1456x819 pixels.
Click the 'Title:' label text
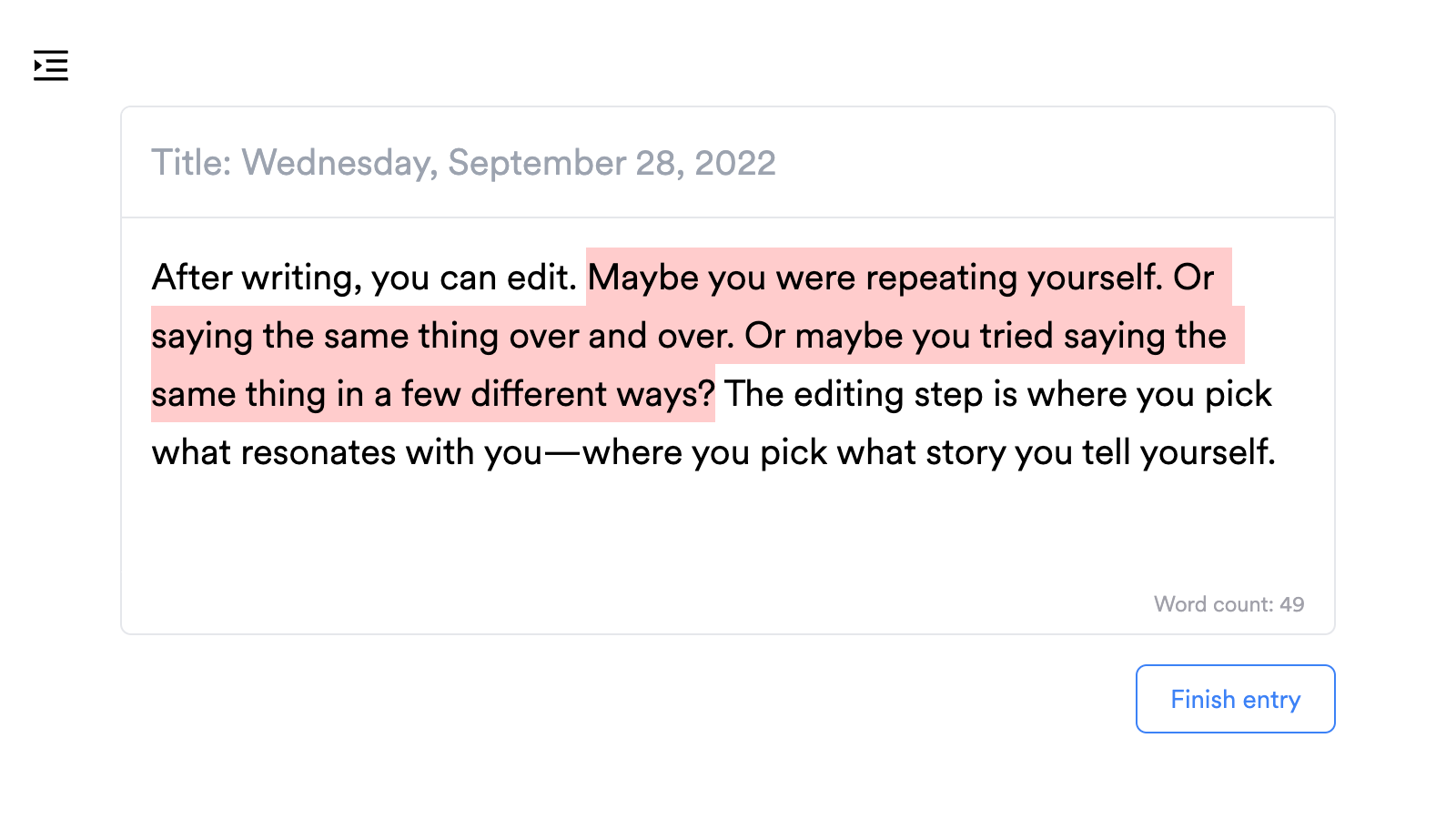click(x=191, y=163)
